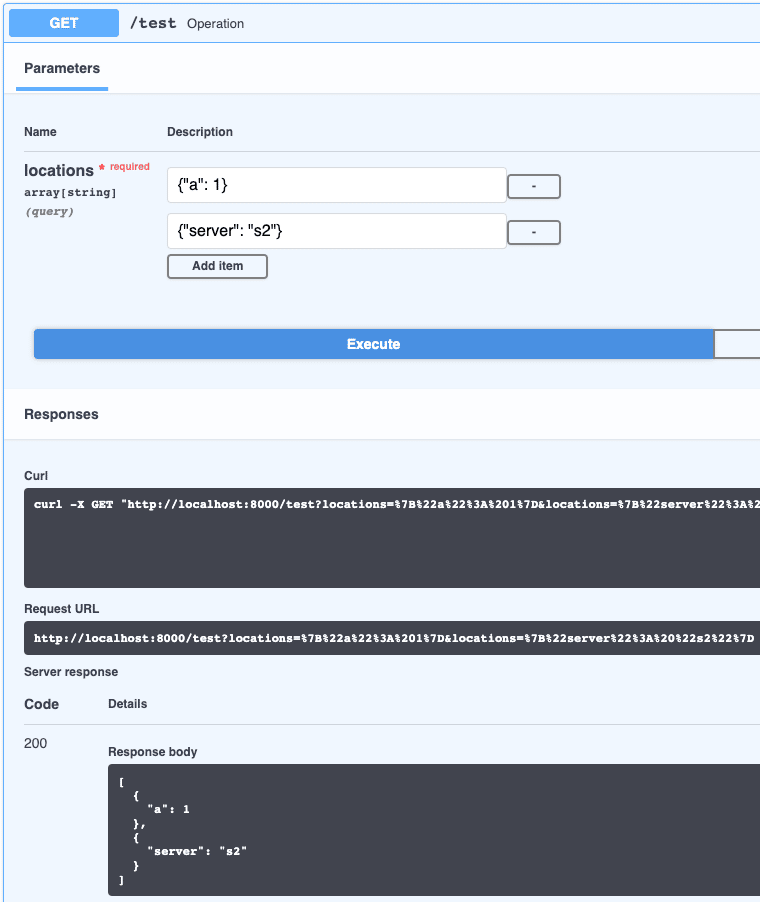The image size is (760, 902).
Task: Click the first locations input with {"a": 1}
Action: 336,185
